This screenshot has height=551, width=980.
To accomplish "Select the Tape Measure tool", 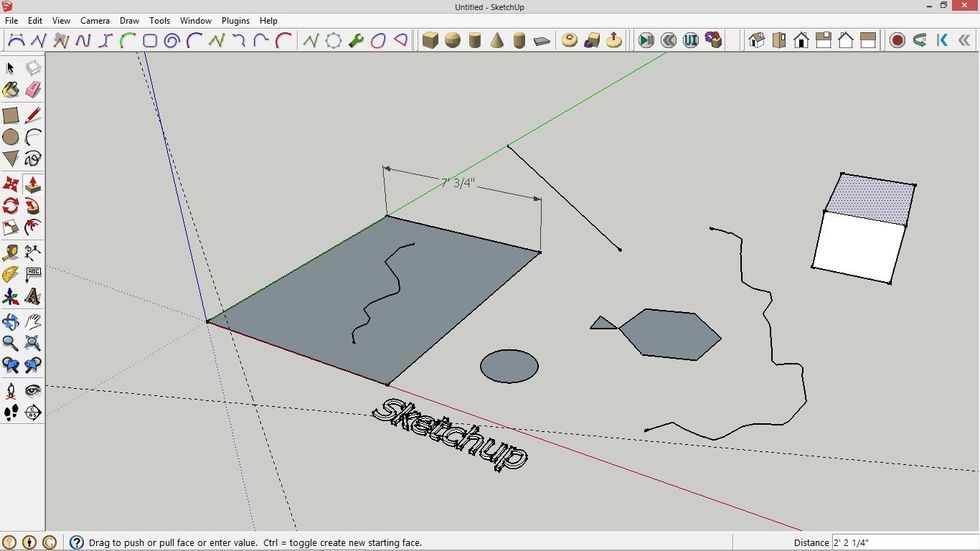I will pos(10,252).
